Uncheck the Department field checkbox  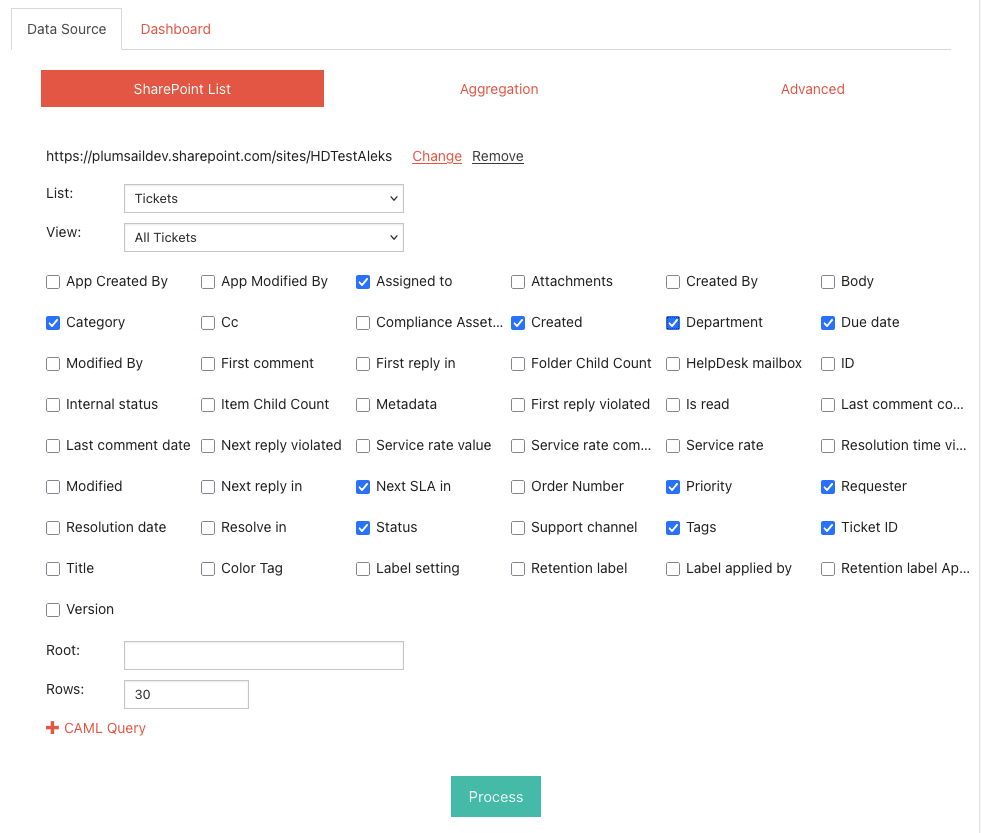673,323
